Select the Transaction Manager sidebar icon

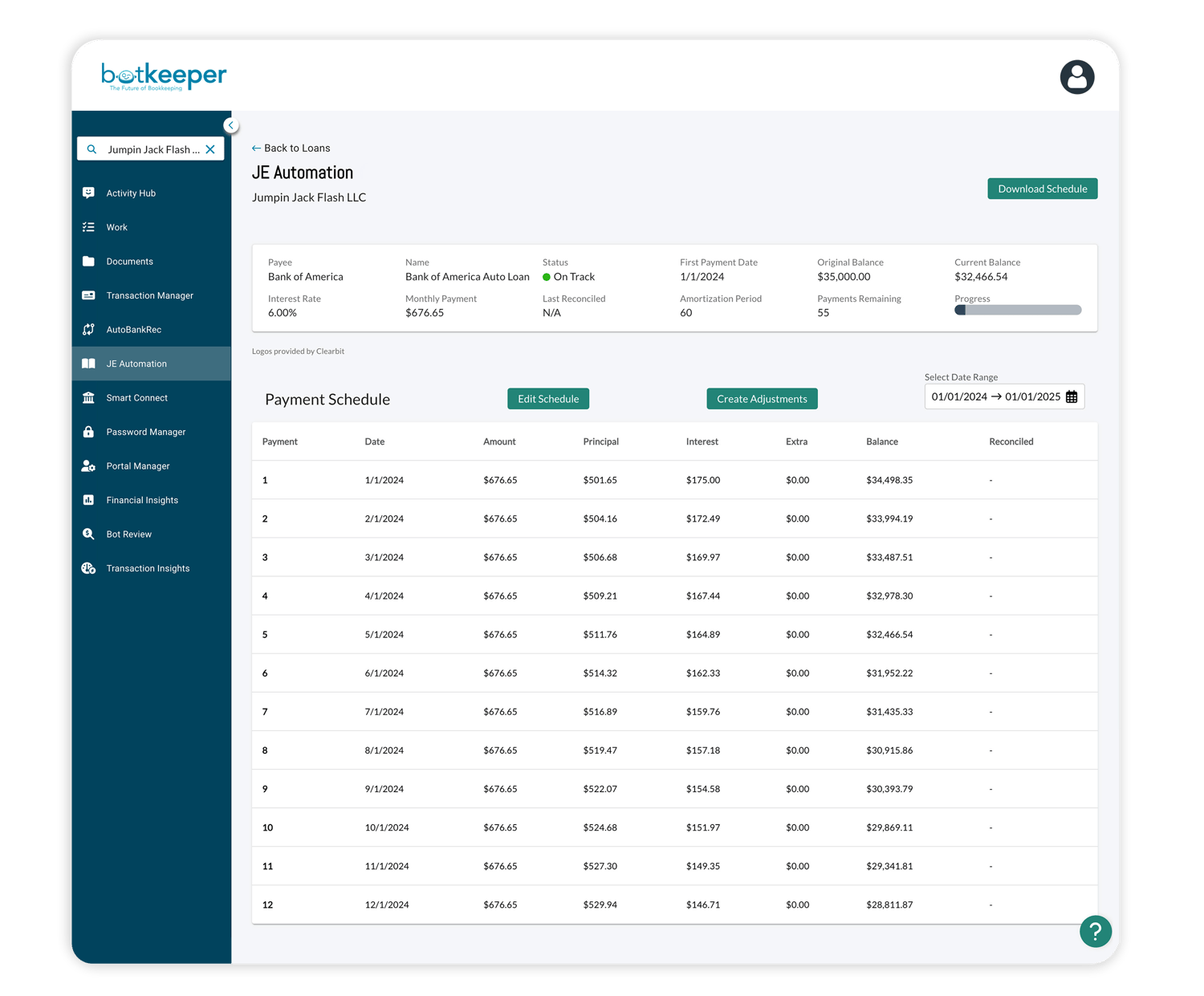(x=89, y=295)
